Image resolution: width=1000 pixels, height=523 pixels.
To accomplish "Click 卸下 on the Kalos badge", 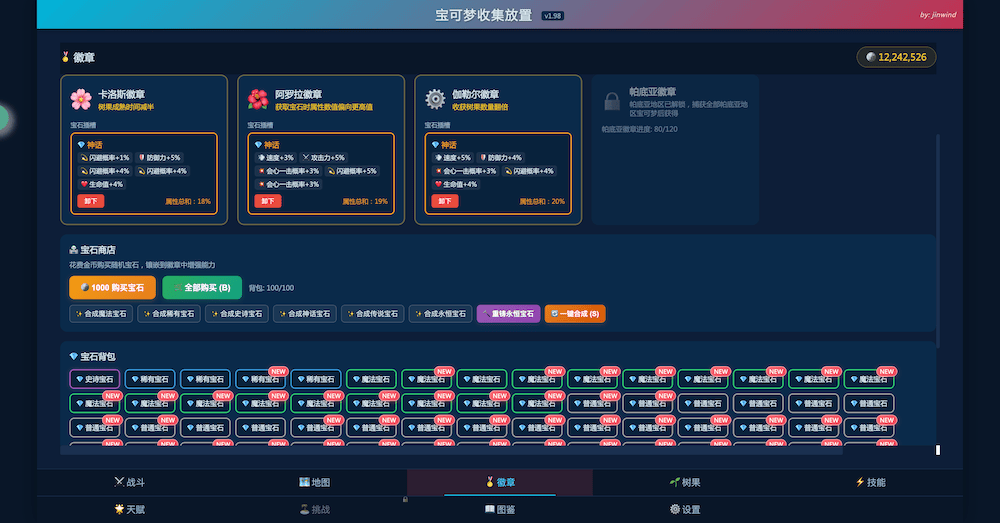I will coord(90,201).
